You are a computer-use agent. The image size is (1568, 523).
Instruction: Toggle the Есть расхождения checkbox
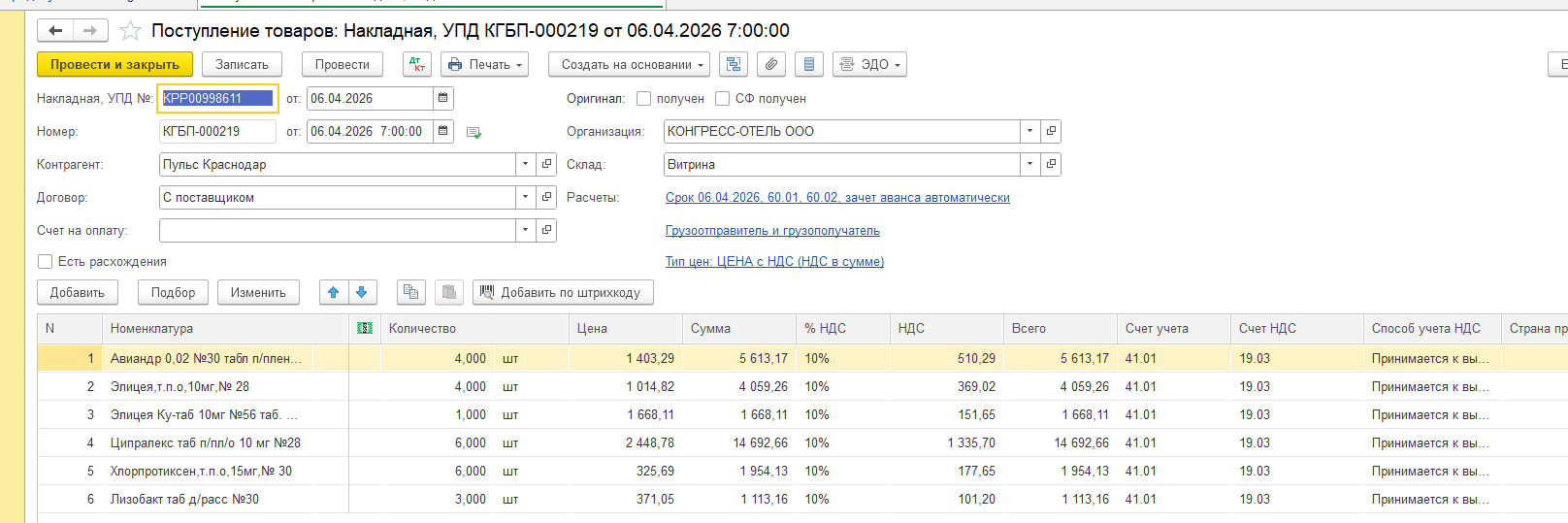(x=45, y=262)
